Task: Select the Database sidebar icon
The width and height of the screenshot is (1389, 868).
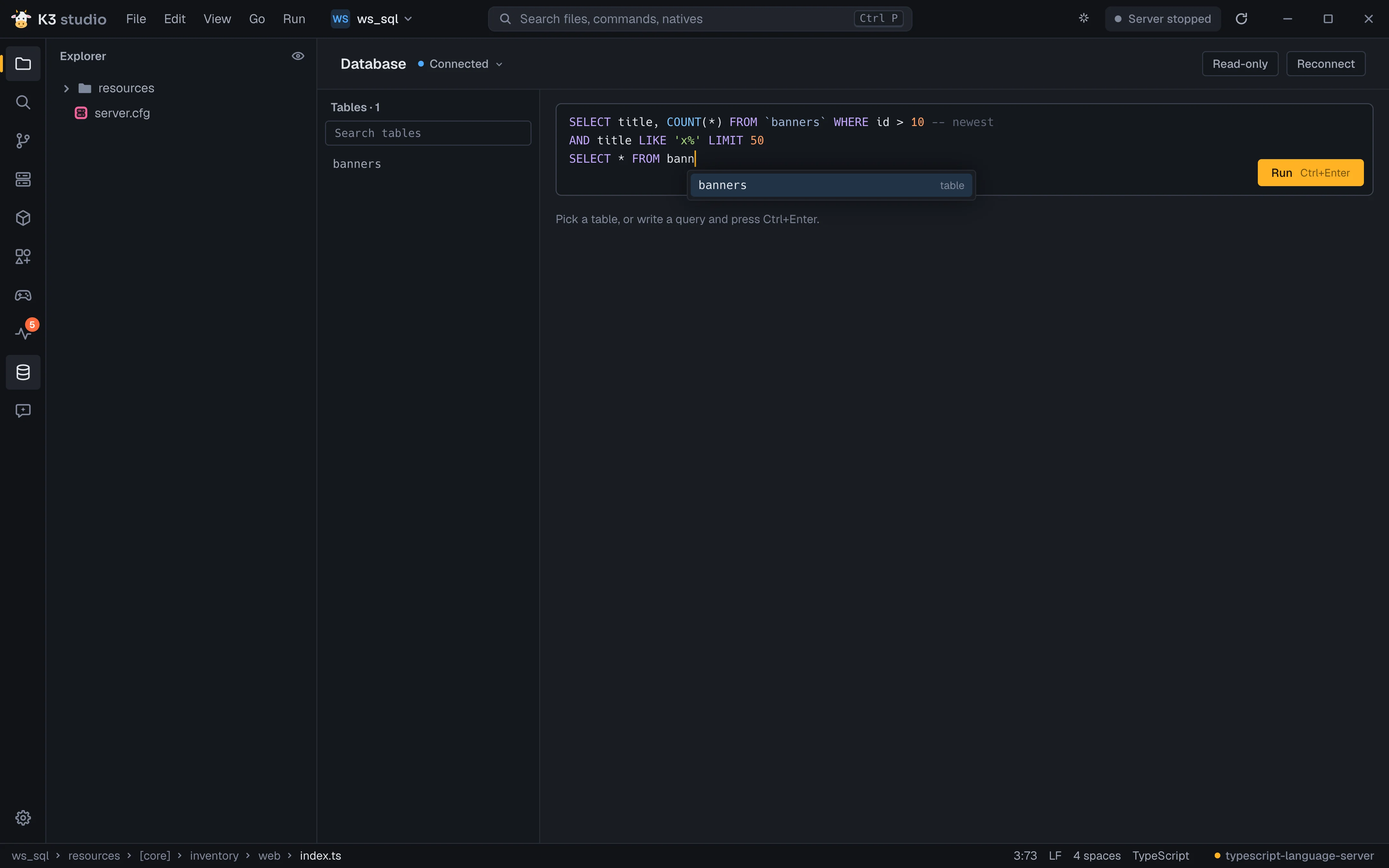Action: [x=23, y=372]
